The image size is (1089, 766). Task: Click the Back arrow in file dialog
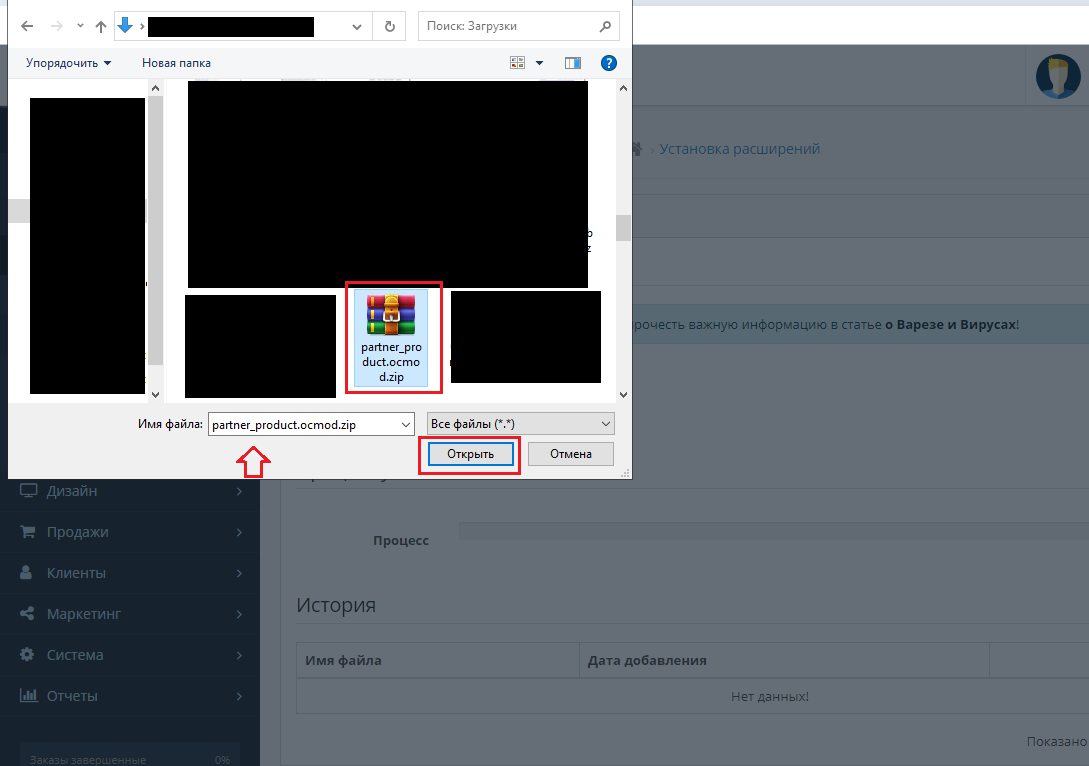coord(27,26)
